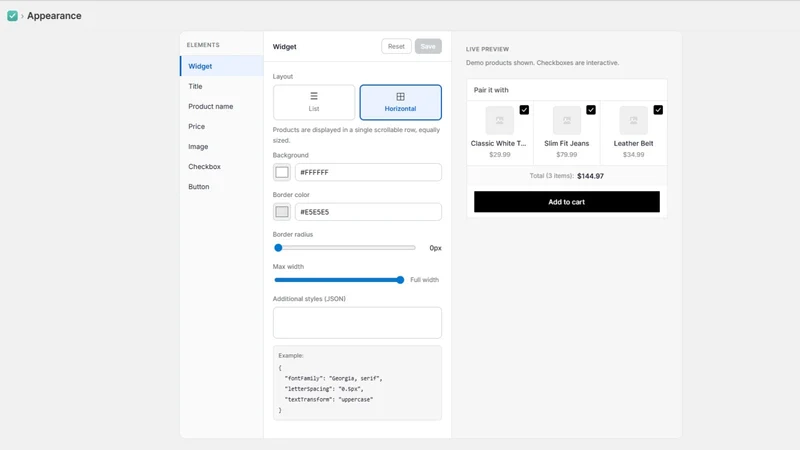The image size is (800, 450).
Task: Click the Reset button
Action: (x=396, y=46)
